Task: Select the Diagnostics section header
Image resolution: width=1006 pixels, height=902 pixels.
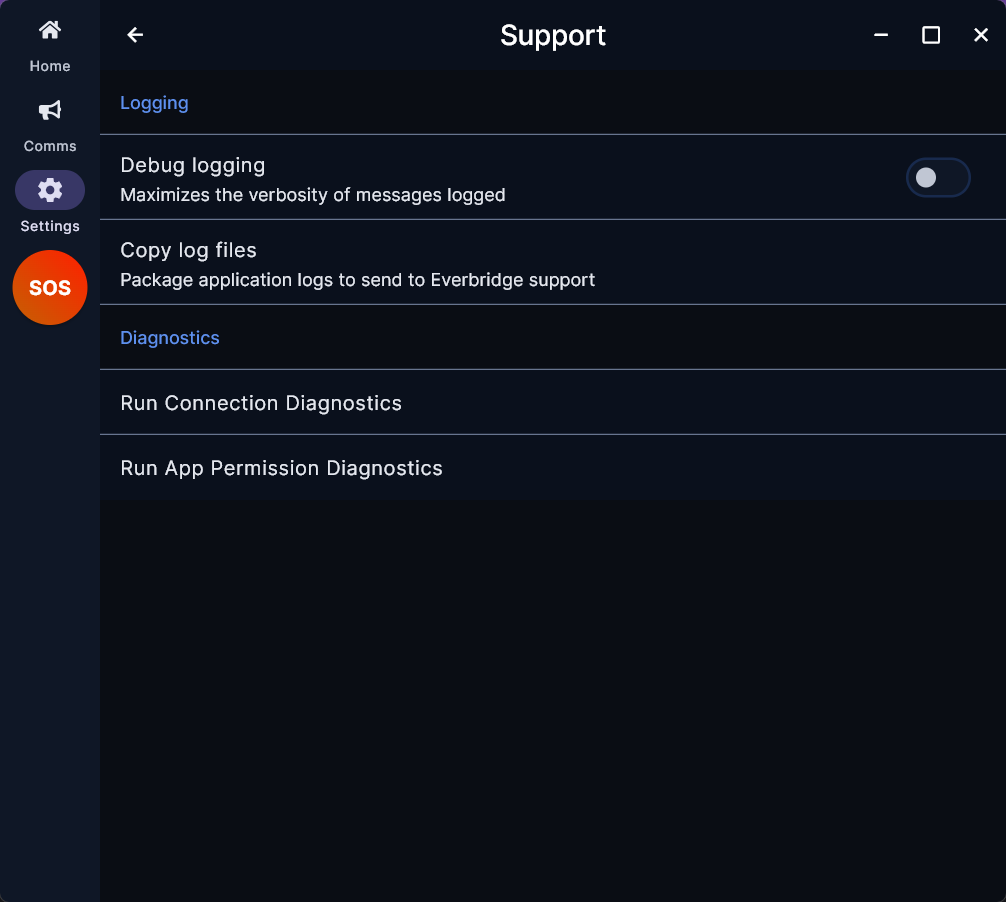Action: tap(169, 337)
